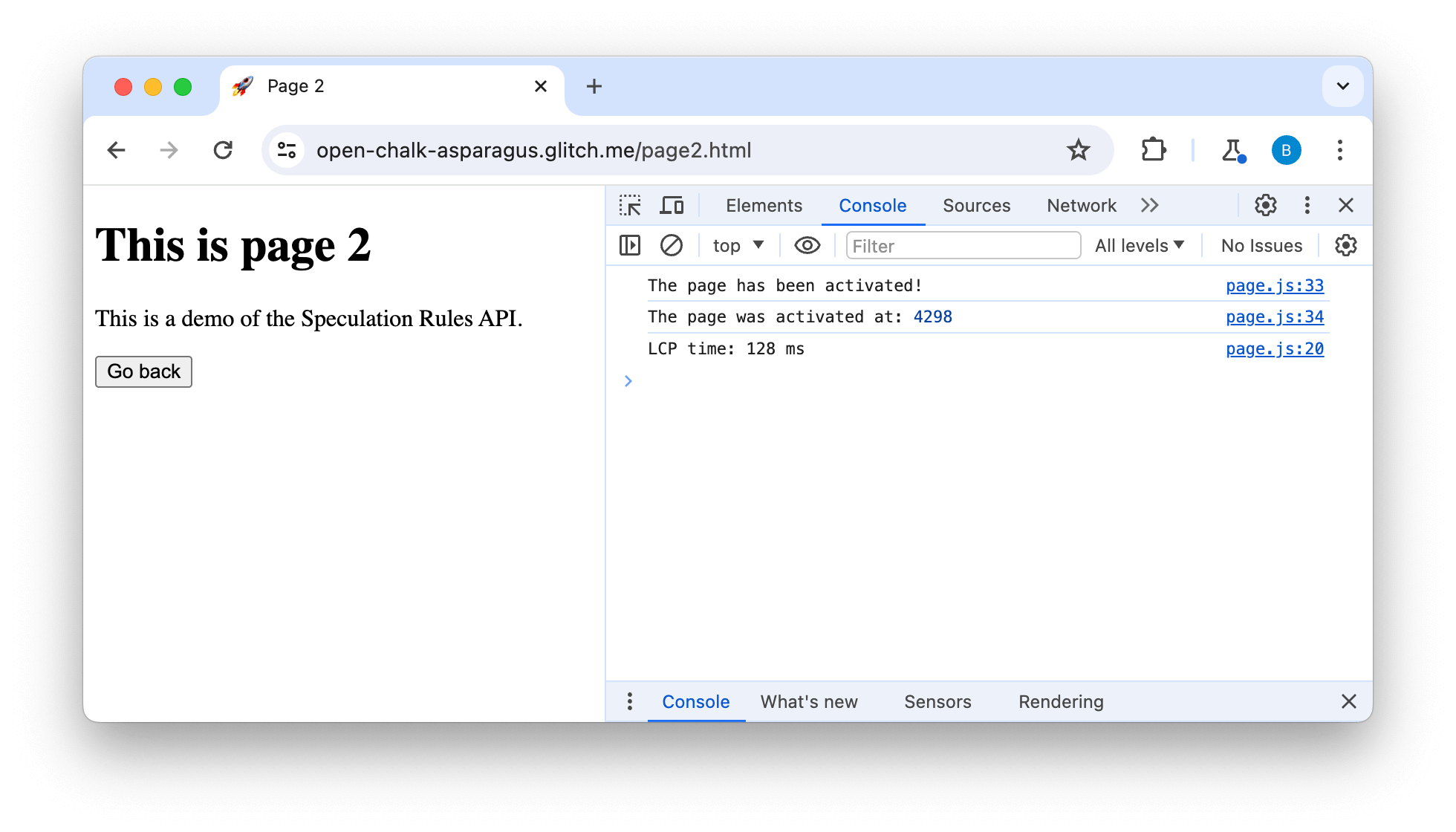Viewport: 1456px width, 832px height.
Task: Click the expand sidebar drawer icon
Action: (630, 244)
